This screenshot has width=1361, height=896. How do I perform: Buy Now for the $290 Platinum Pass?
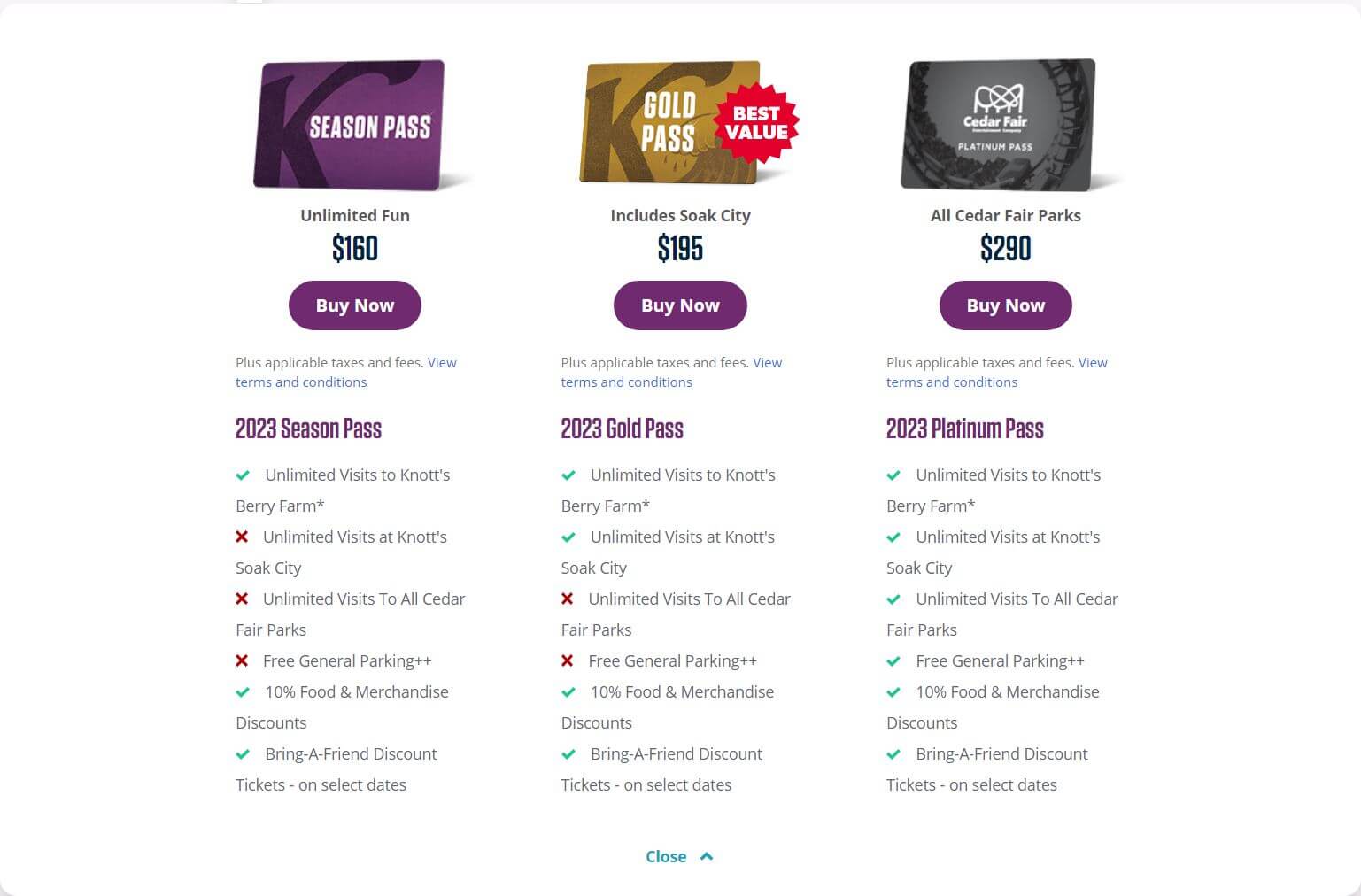(x=1005, y=305)
